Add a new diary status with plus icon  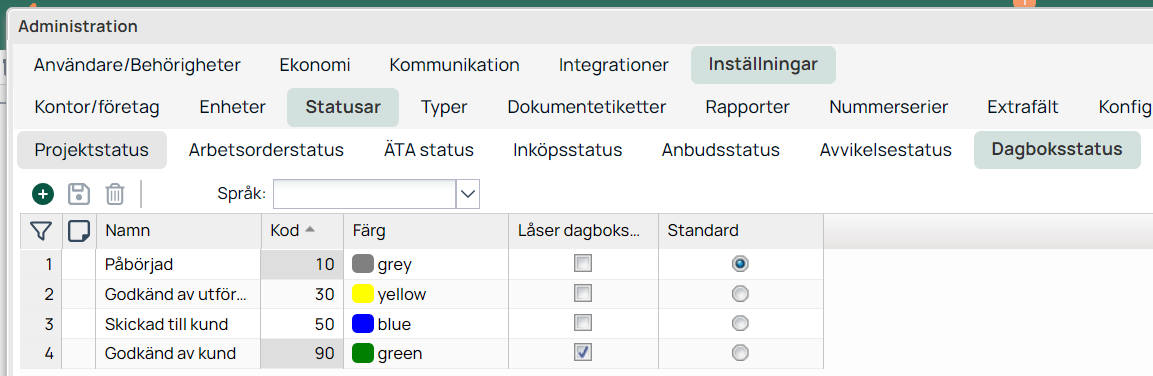pyautogui.click(x=43, y=194)
